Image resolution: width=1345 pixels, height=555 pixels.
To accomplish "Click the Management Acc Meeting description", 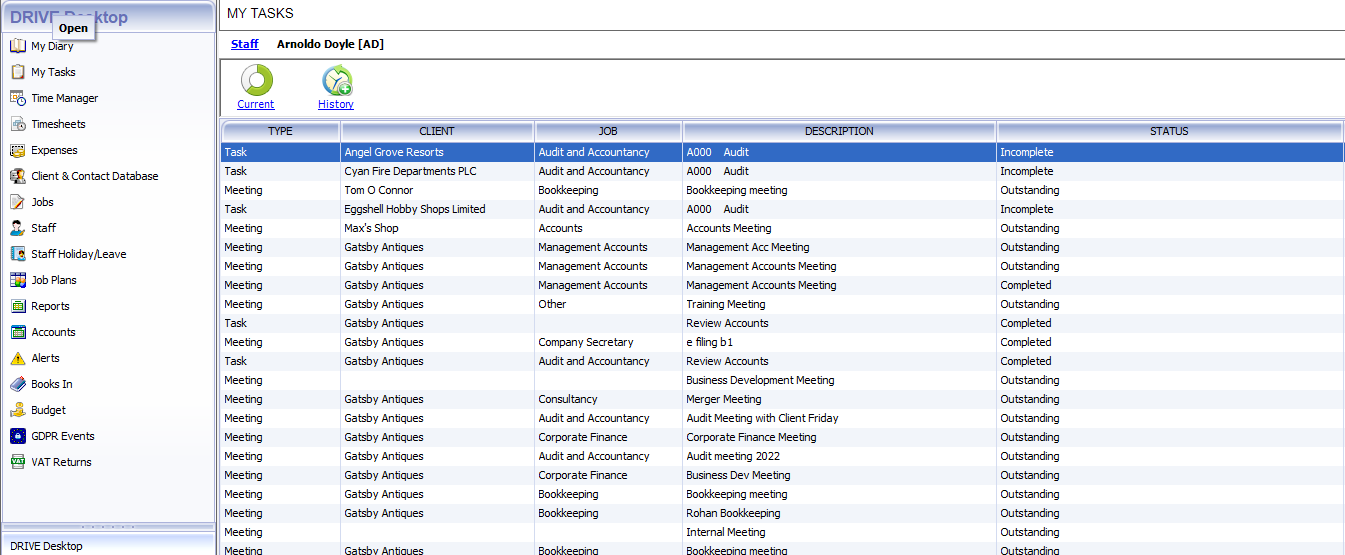I will point(748,247).
